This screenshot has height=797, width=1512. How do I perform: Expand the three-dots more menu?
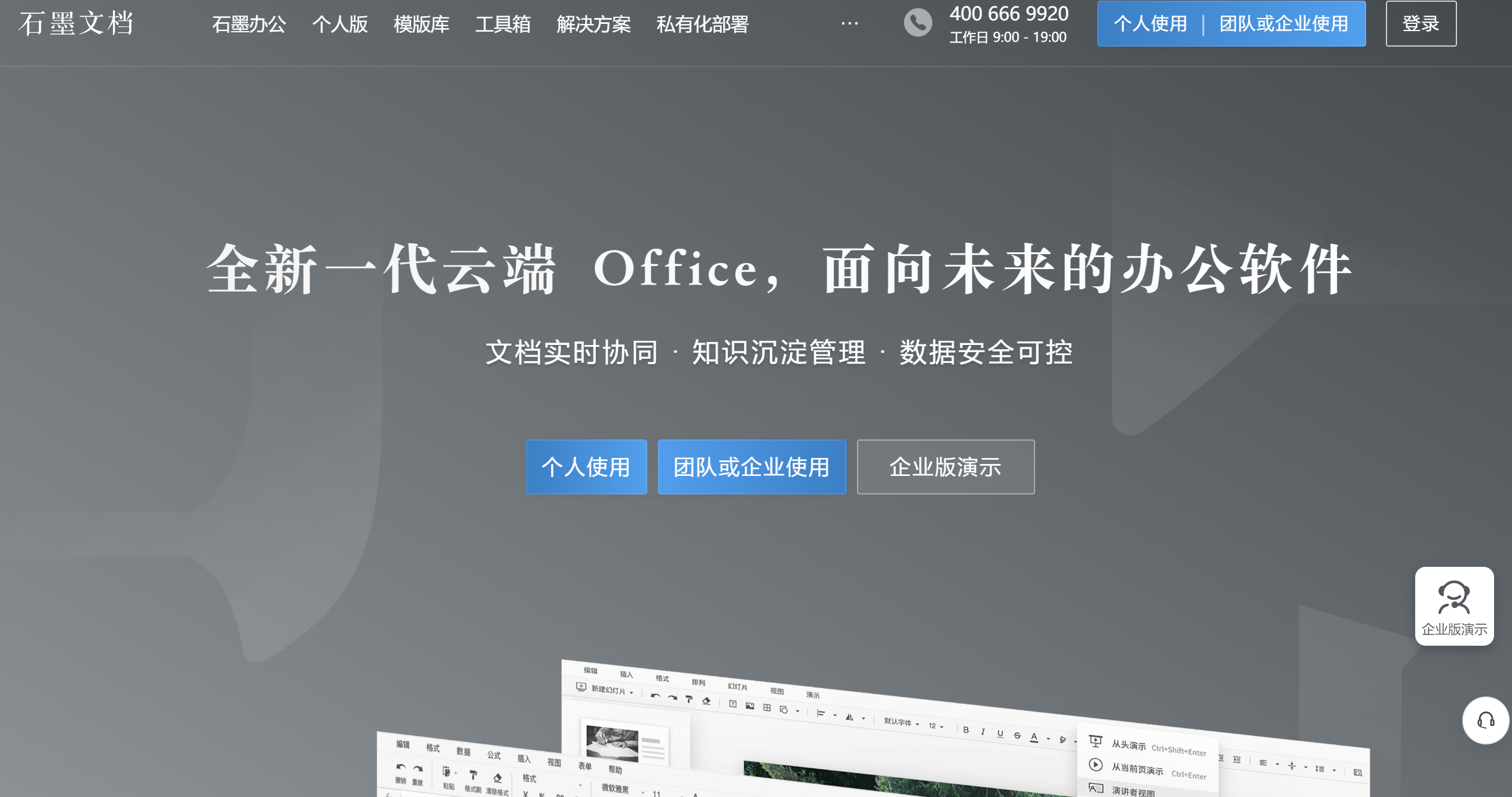849,24
